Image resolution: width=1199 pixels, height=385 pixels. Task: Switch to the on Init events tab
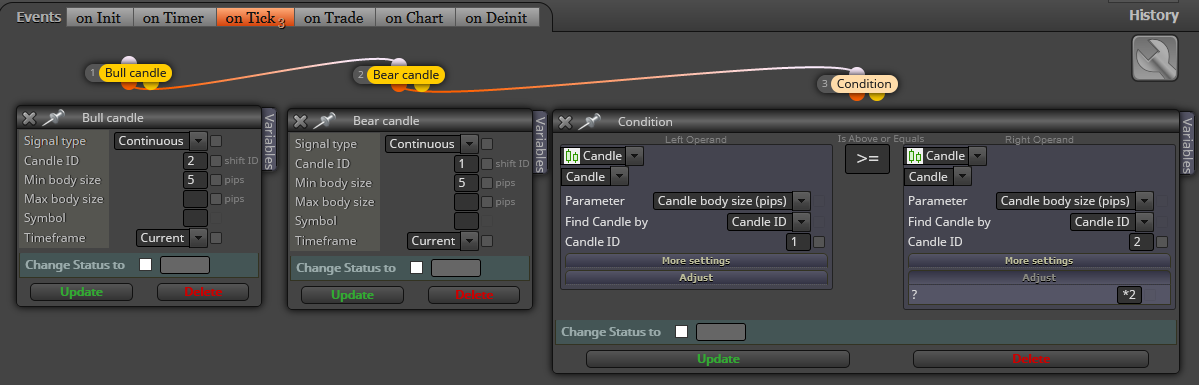pos(99,18)
